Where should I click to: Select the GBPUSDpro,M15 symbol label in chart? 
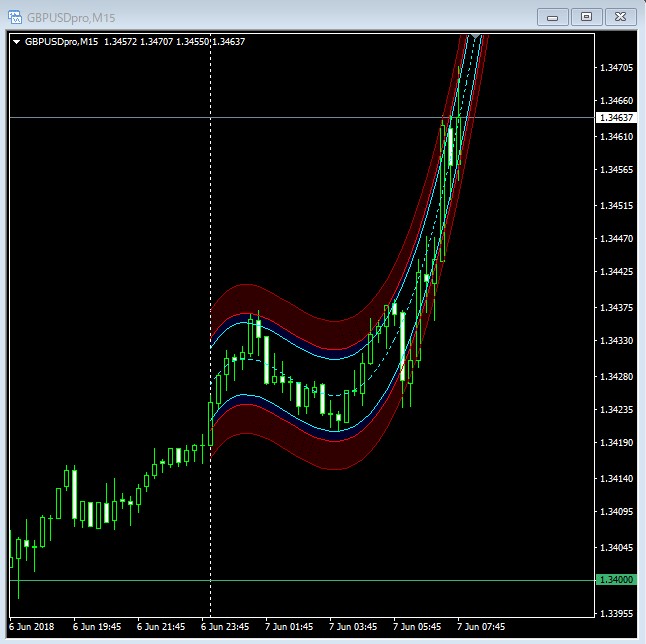pyautogui.click(x=61, y=42)
